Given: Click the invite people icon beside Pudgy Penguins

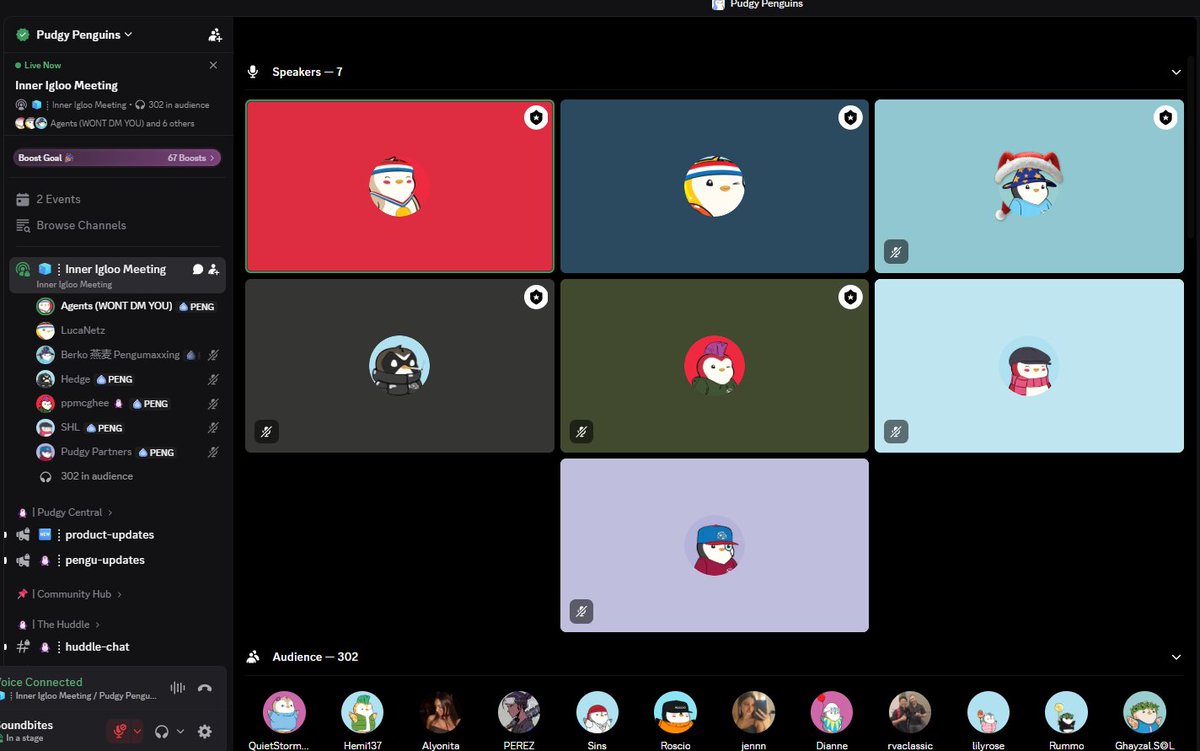Looking at the screenshot, I should 215,35.
